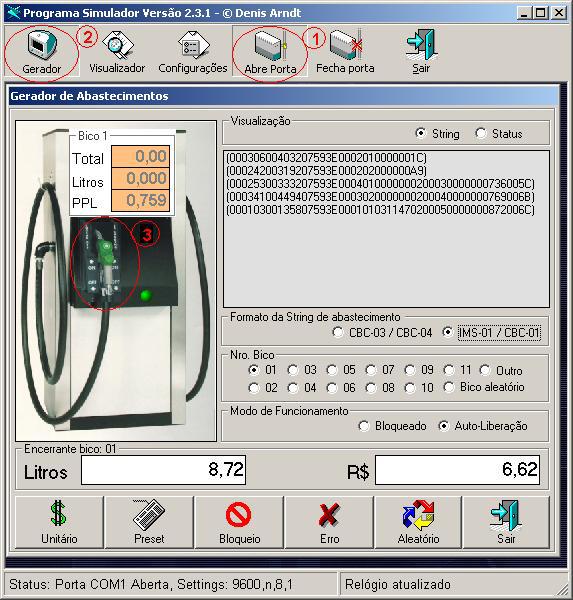Select nozzle number 07
573x600 pixels.
coord(380,370)
